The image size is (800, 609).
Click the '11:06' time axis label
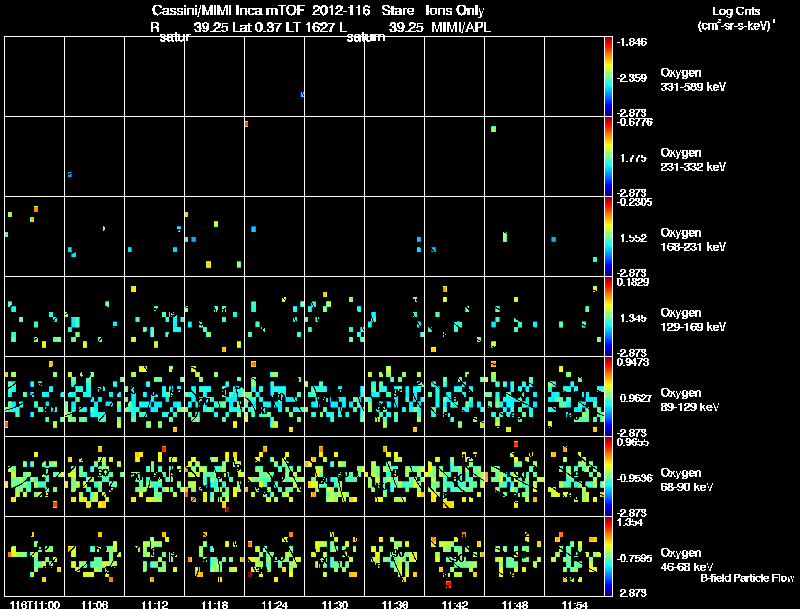point(94,604)
